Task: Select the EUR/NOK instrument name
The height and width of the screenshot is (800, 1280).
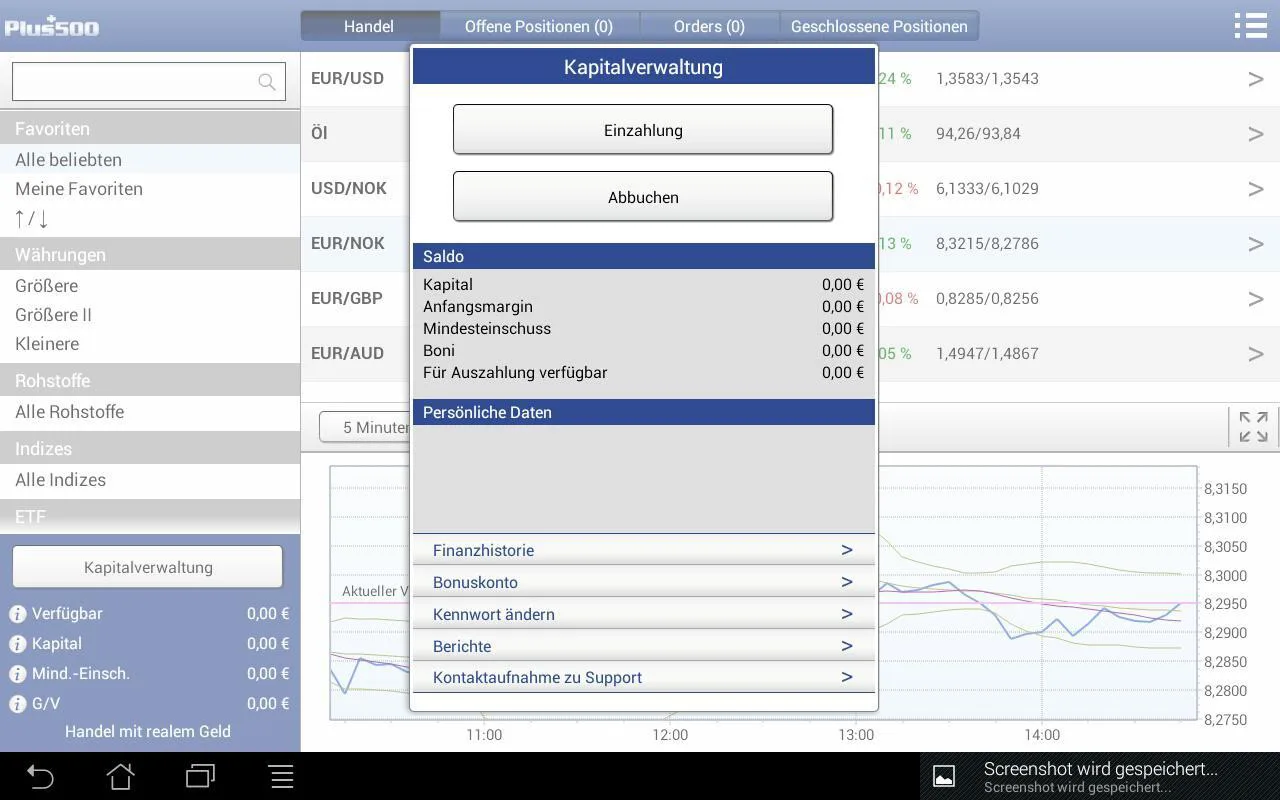Action: 348,243
